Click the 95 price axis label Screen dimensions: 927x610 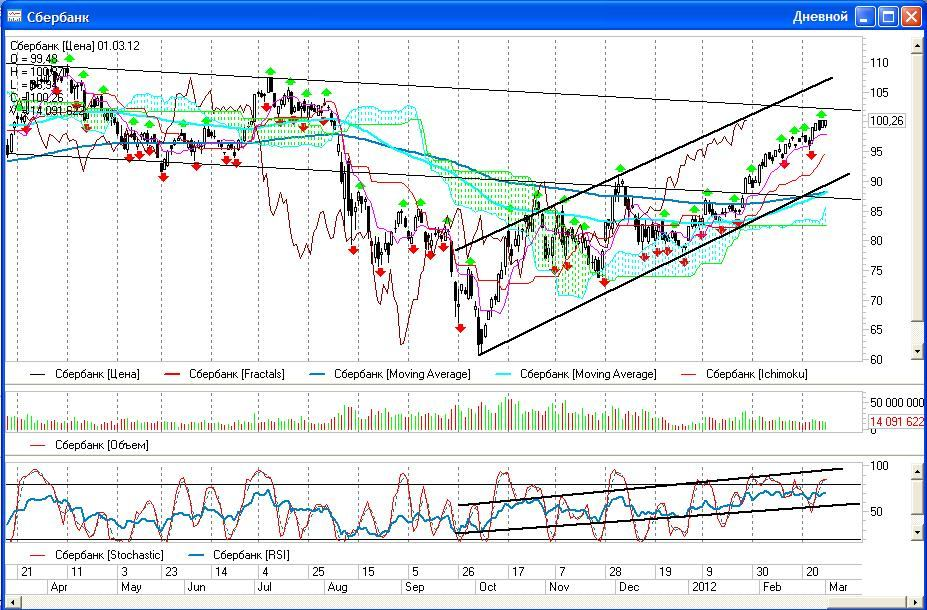pos(876,152)
